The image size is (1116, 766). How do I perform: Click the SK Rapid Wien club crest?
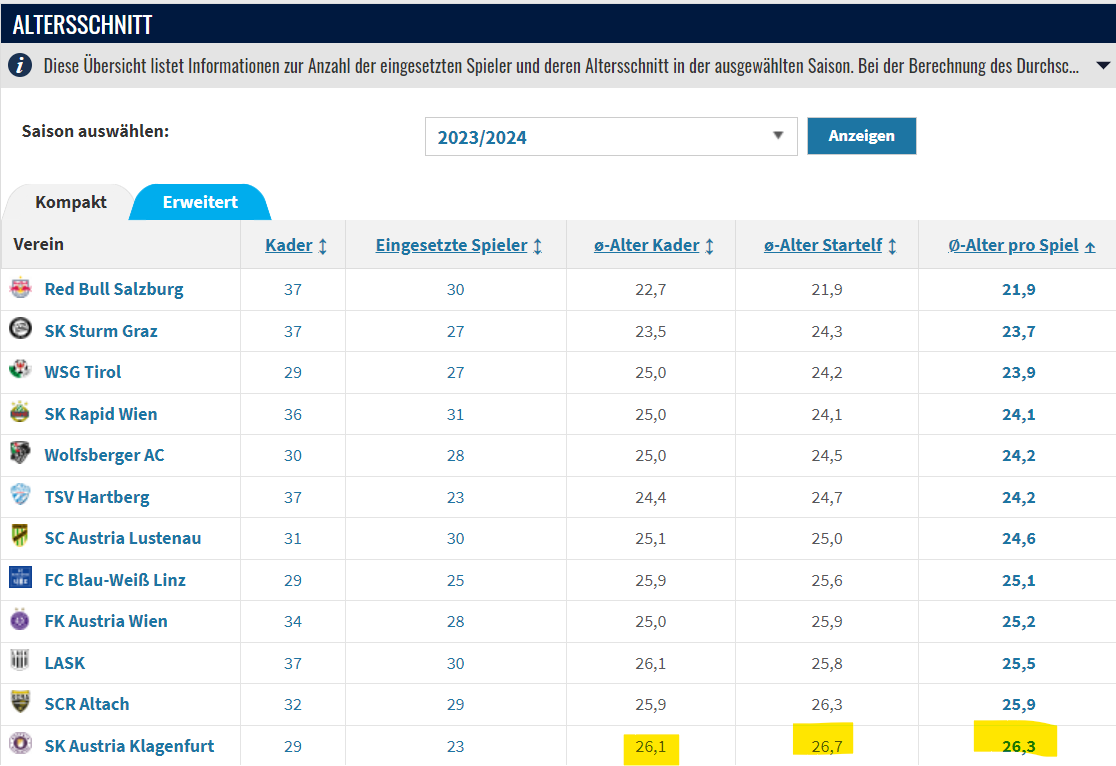point(20,413)
